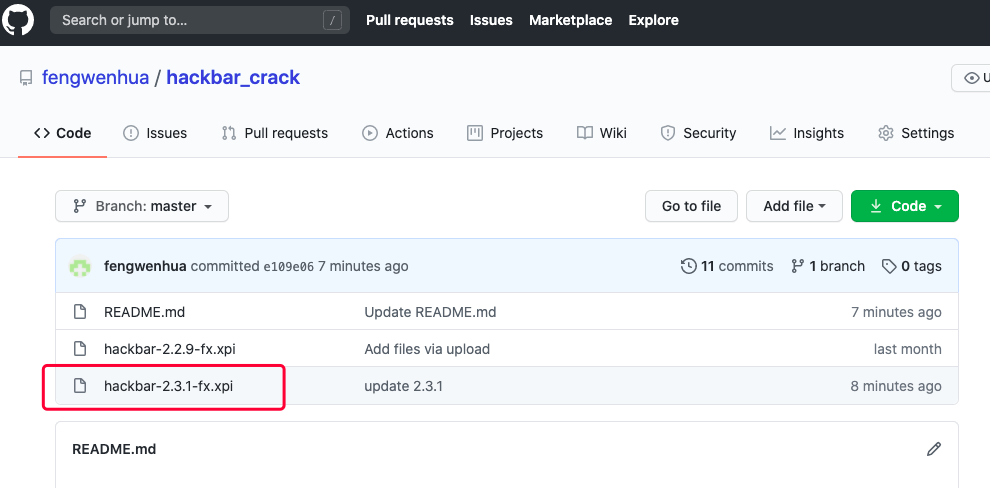Screen dimensions: 990x488
Task: Open the Wiki tab
Action: [x=602, y=133]
